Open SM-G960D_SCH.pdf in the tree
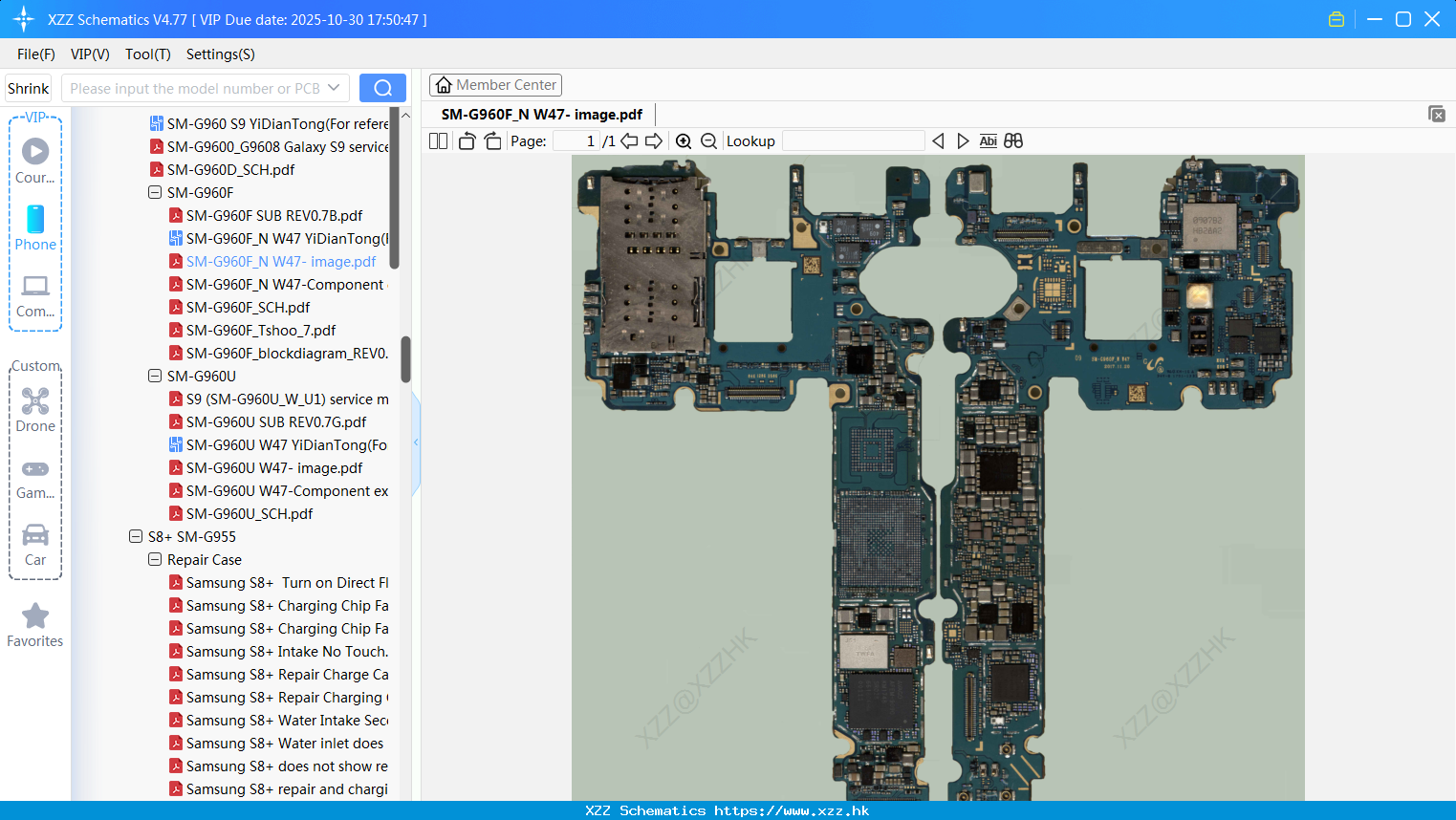The image size is (1456, 820). tap(230, 169)
